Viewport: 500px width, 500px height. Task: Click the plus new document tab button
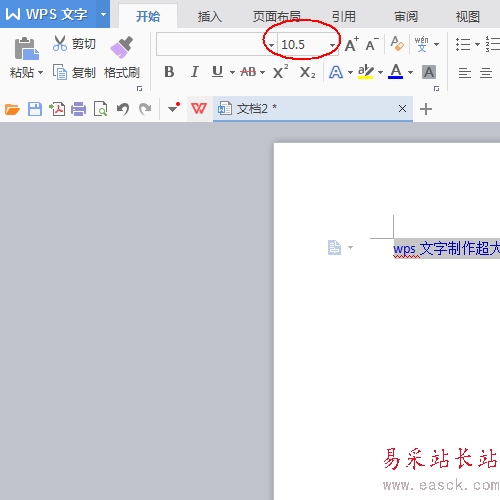(x=426, y=109)
